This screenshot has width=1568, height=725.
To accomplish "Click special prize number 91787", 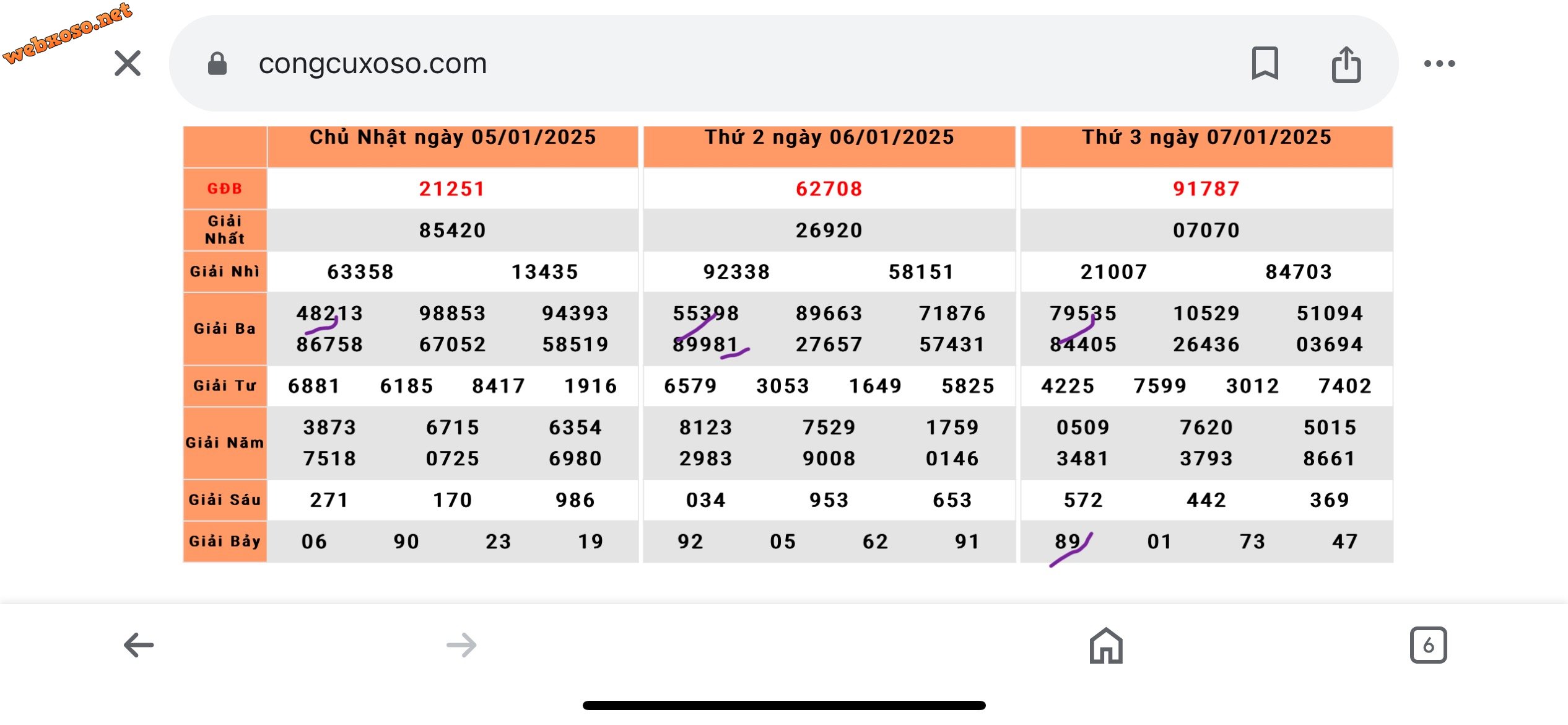I will point(1206,188).
